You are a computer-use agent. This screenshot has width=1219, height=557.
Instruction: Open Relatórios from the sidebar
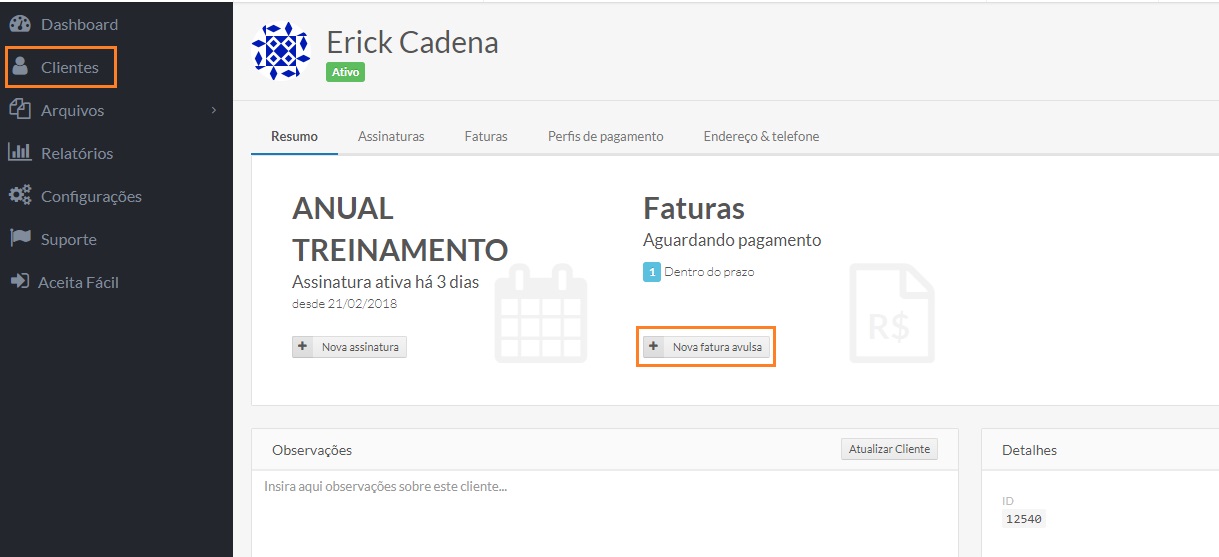point(76,153)
